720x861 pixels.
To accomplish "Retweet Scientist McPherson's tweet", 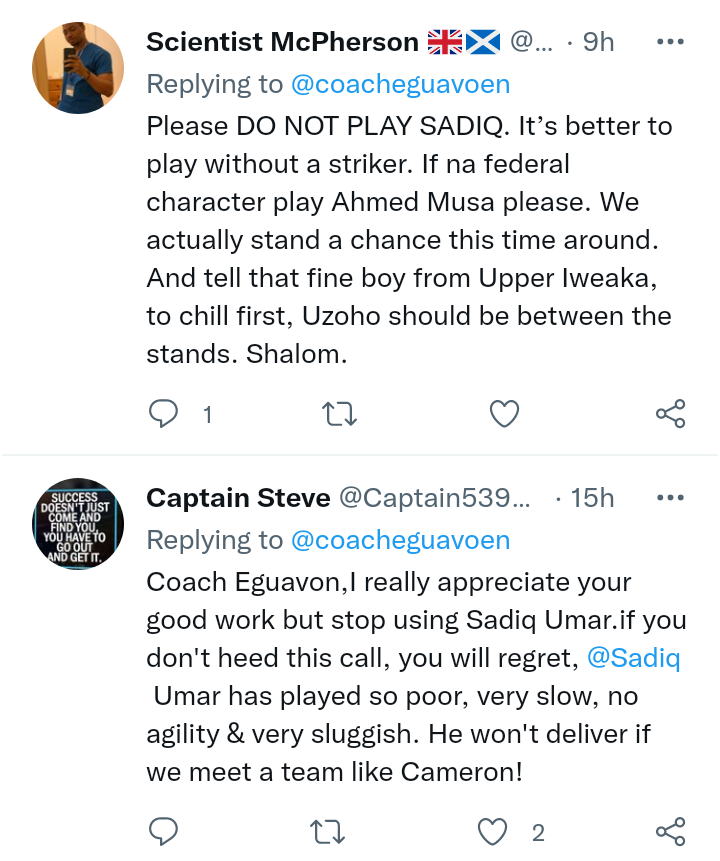I will pos(340,414).
